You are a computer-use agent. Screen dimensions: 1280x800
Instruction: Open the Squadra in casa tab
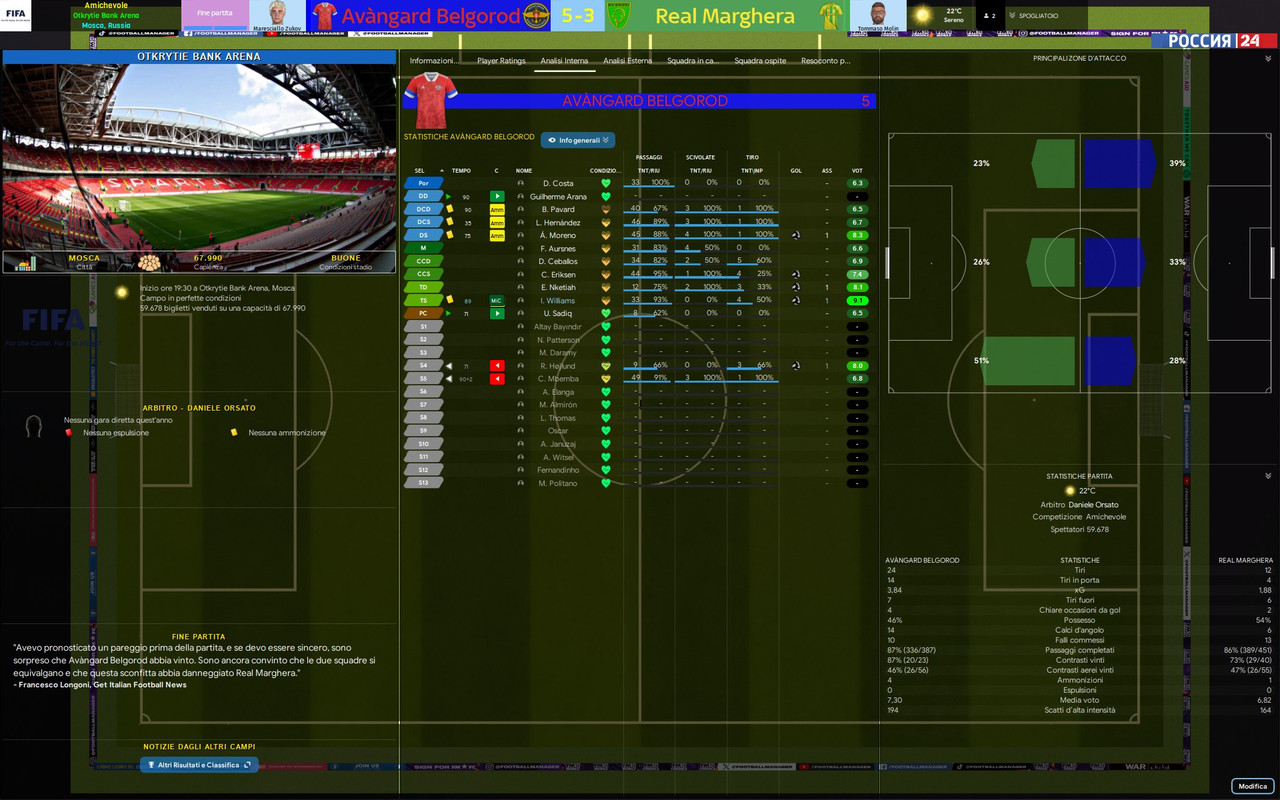[693, 61]
